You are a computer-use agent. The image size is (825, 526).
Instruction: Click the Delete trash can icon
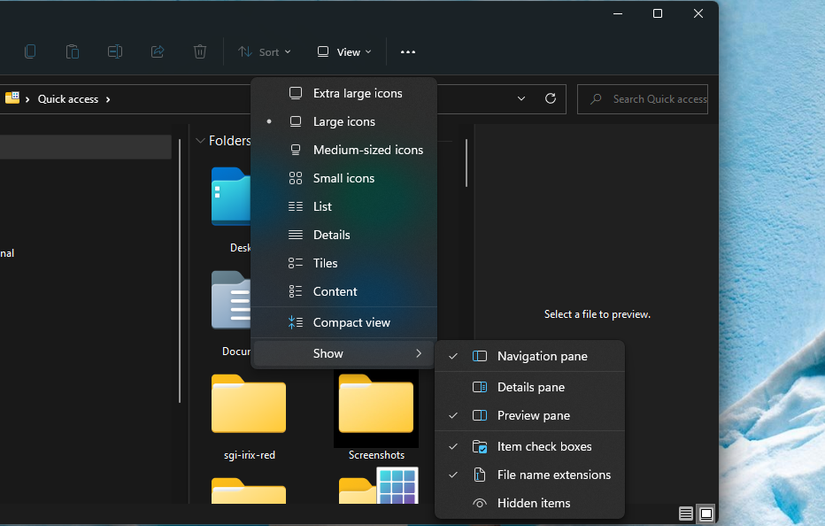pyautogui.click(x=200, y=52)
